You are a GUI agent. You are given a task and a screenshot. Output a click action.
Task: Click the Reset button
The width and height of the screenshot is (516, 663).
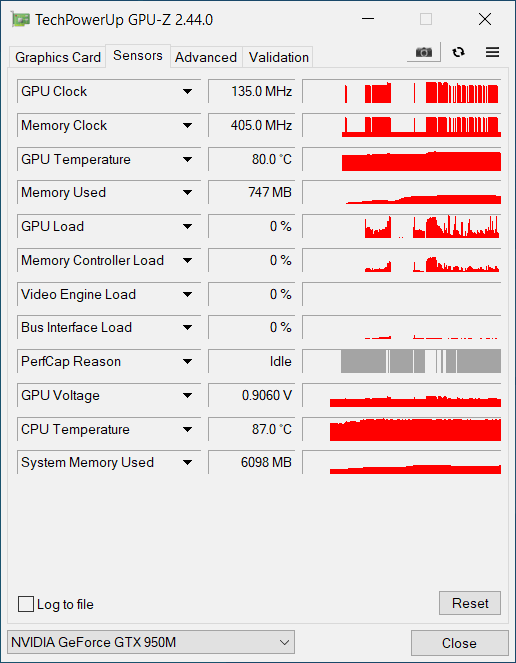click(470, 603)
